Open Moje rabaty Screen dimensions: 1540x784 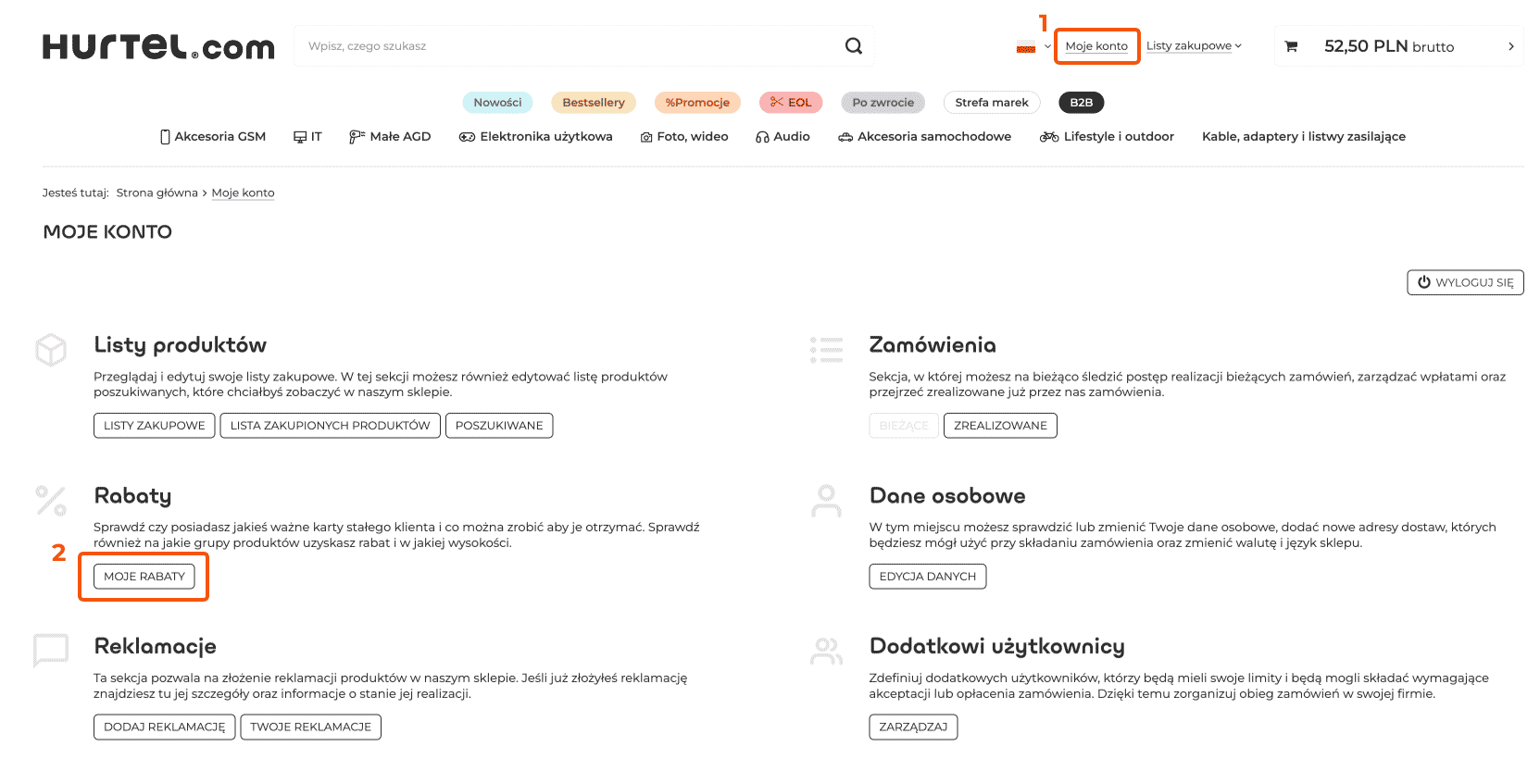tap(144, 577)
